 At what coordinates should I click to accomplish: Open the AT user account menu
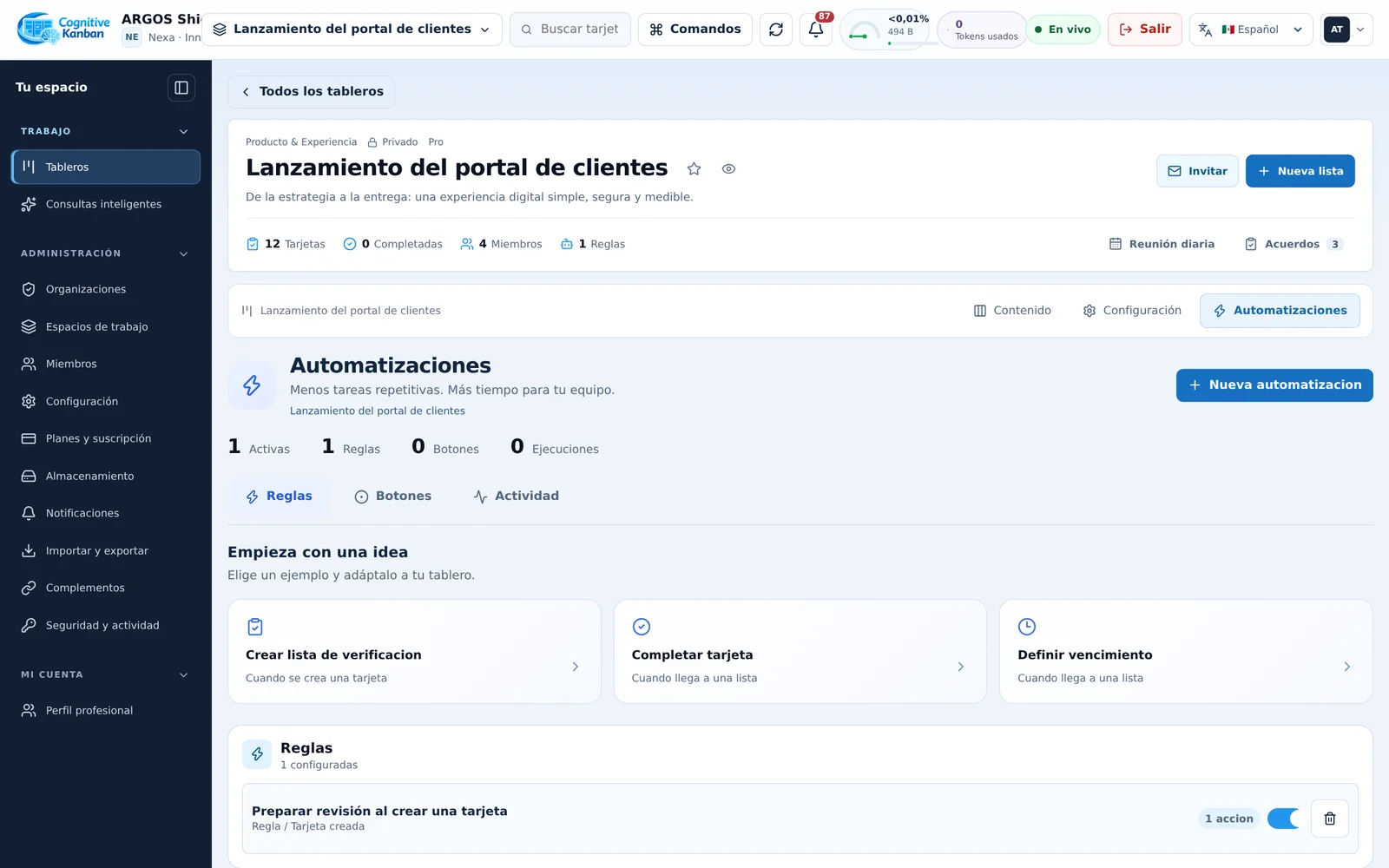(1346, 30)
